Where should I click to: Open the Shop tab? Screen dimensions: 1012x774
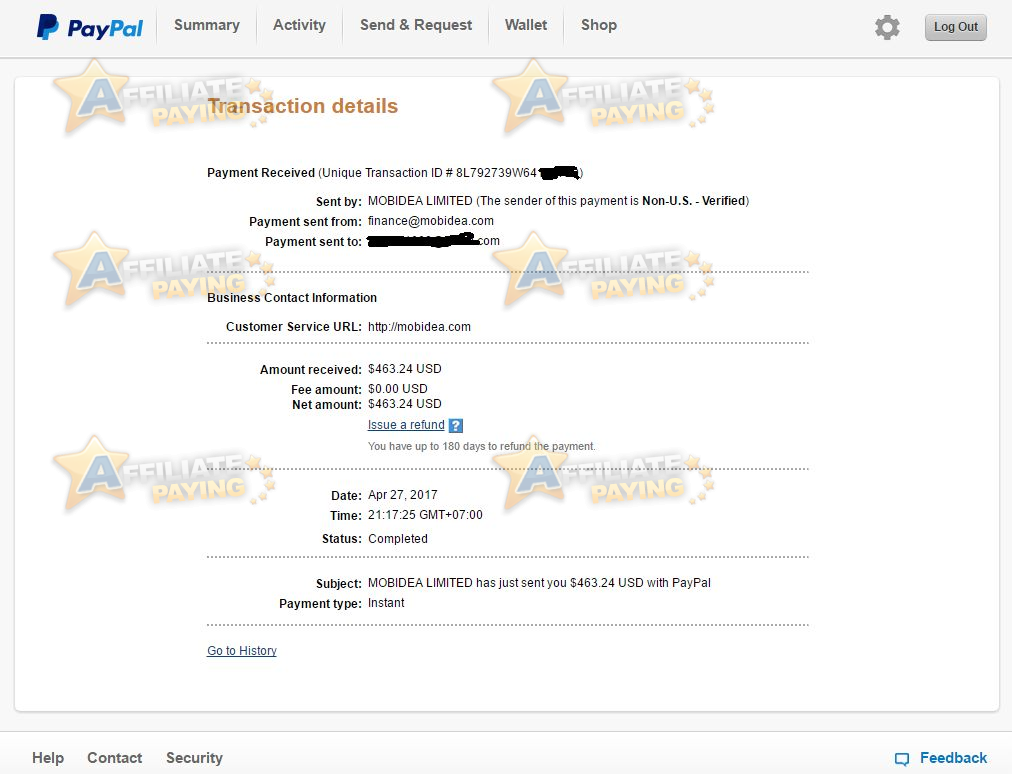(x=599, y=25)
